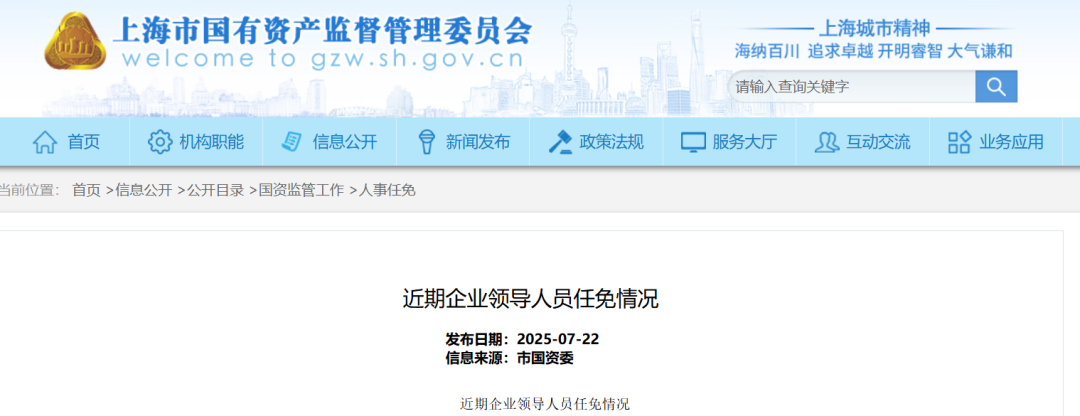
Task: Go to 国资监管工作 in the breadcrumb
Action: point(301,191)
